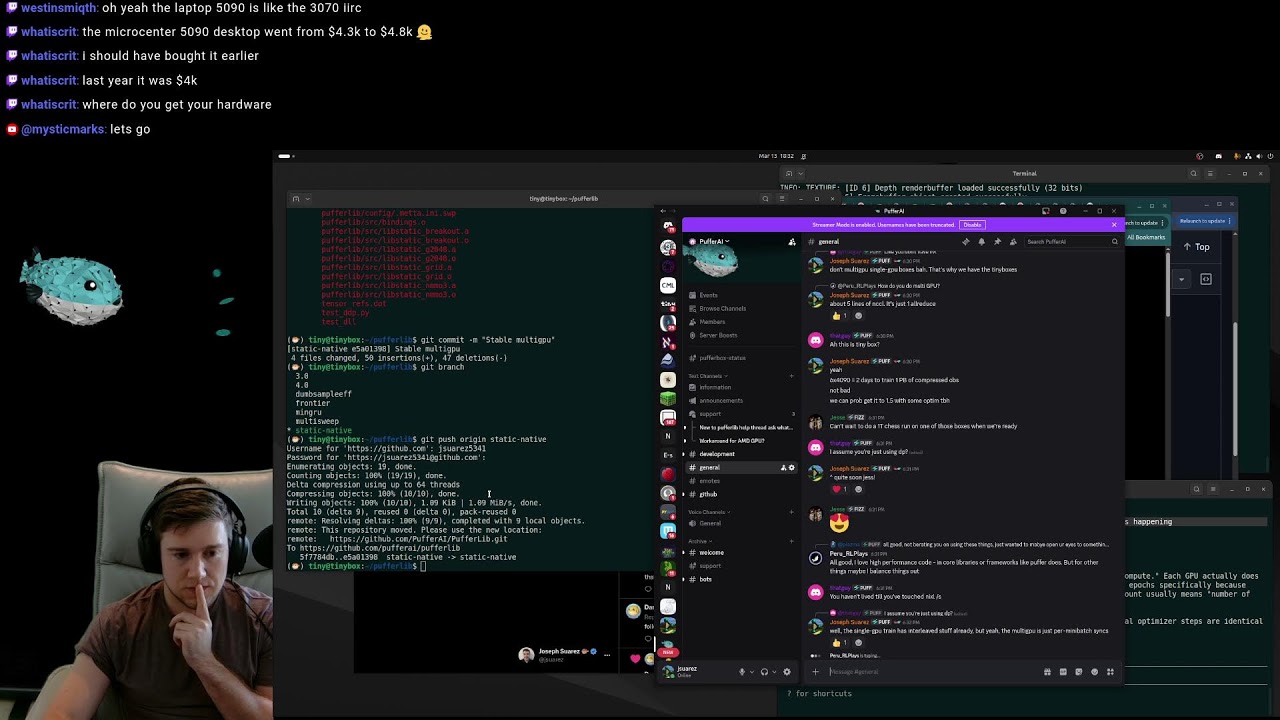Viewport: 1280px width, 720px height.
Task: Click the volume icon in system top bar
Action: tap(1260, 156)
